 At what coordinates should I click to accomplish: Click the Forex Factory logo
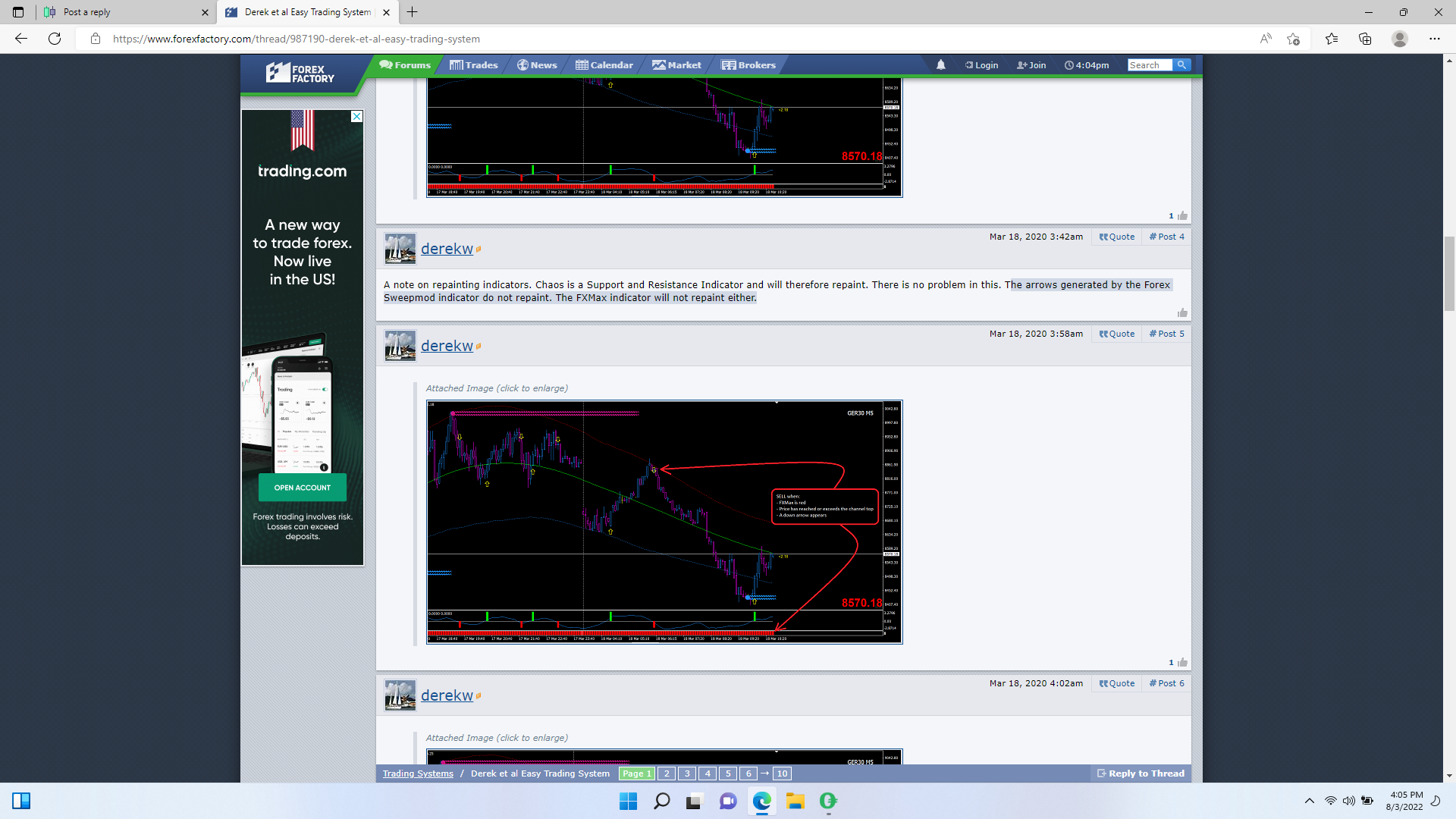(300, 74)
